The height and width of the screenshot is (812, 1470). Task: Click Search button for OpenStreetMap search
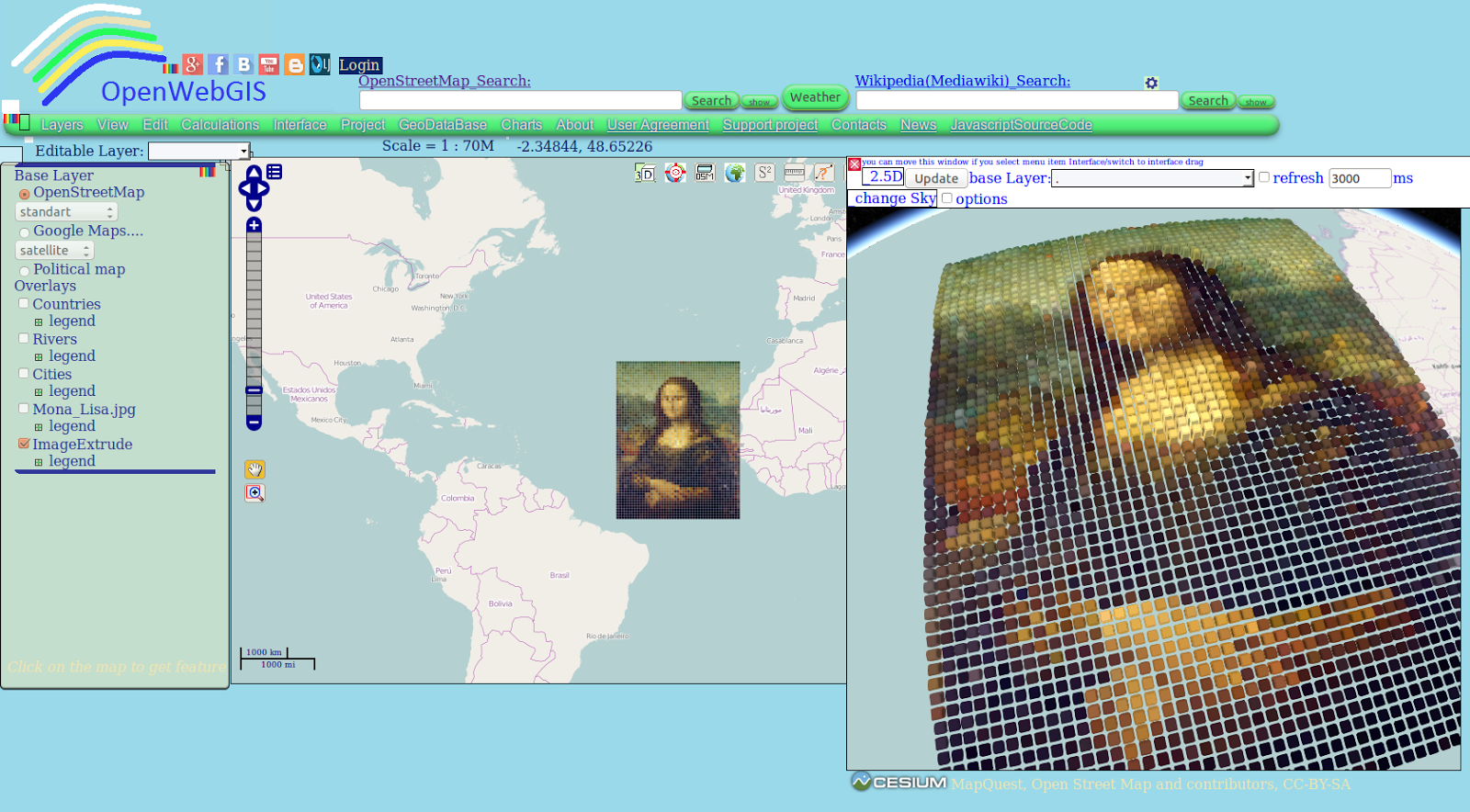pos(711,101)
